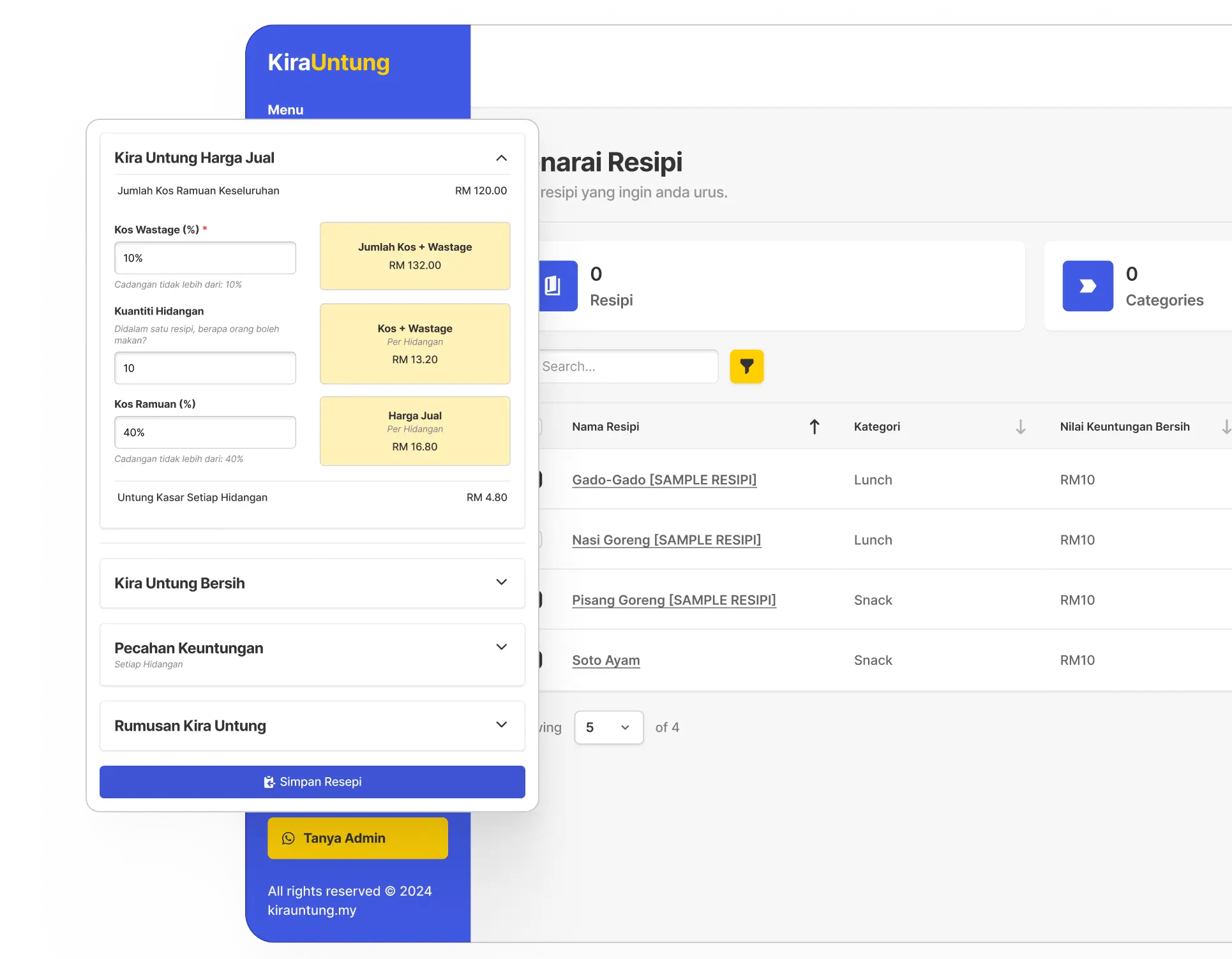1232x959 pixels.
Task: Expand Kira Untung Bersih section
Action: coord(501,583)
